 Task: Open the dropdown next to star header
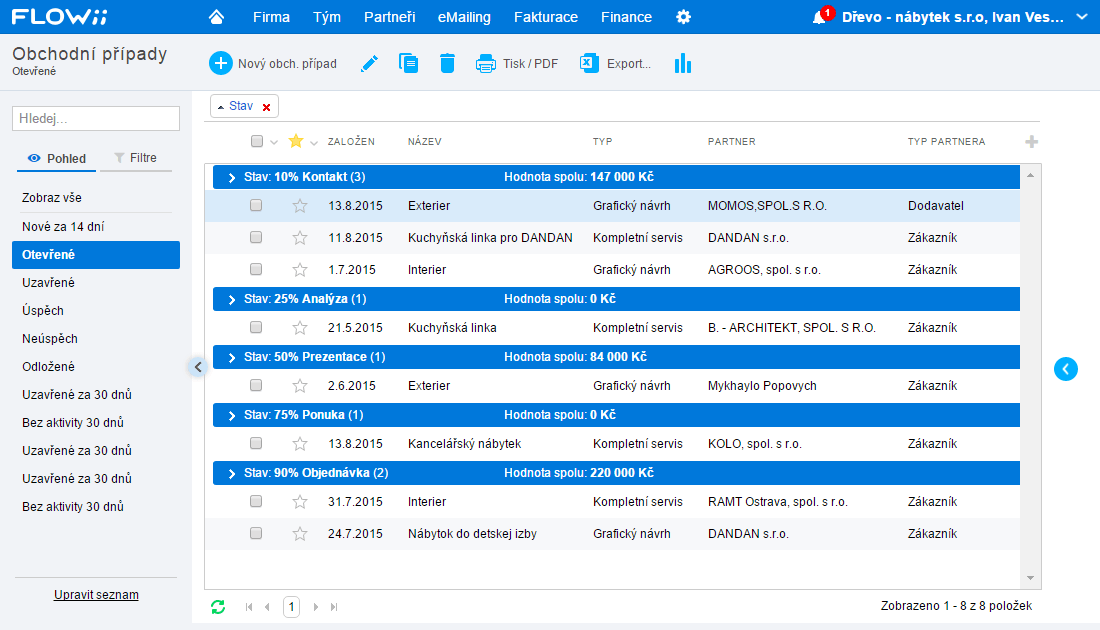click(314, 142)
